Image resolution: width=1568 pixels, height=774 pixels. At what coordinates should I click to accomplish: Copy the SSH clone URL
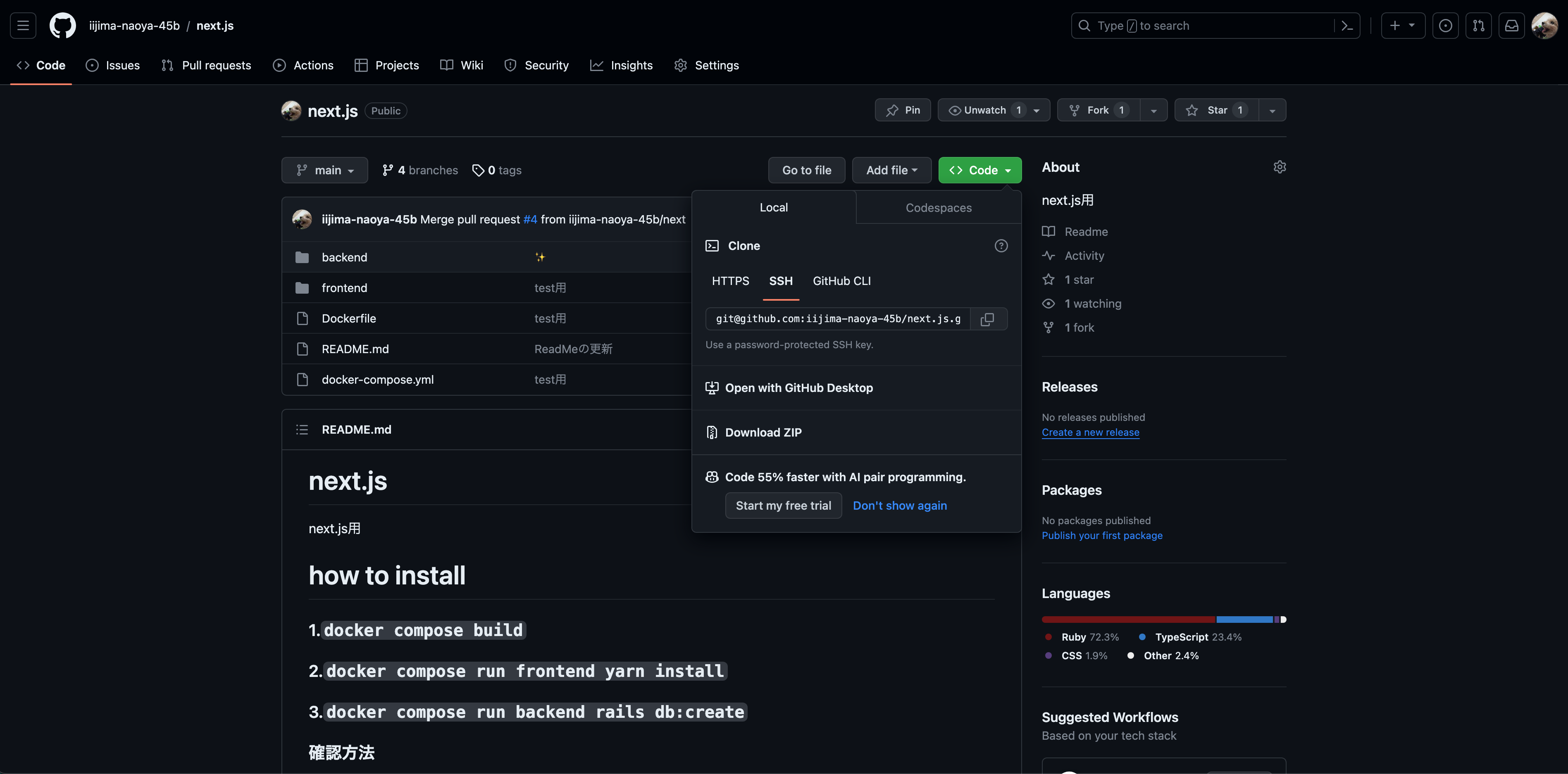click(987, 318)
